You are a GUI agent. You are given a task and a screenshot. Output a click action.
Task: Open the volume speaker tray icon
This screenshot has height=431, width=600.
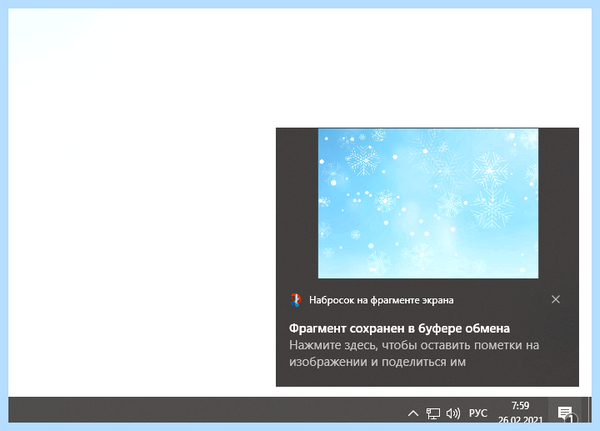click(x=453, y=413)
